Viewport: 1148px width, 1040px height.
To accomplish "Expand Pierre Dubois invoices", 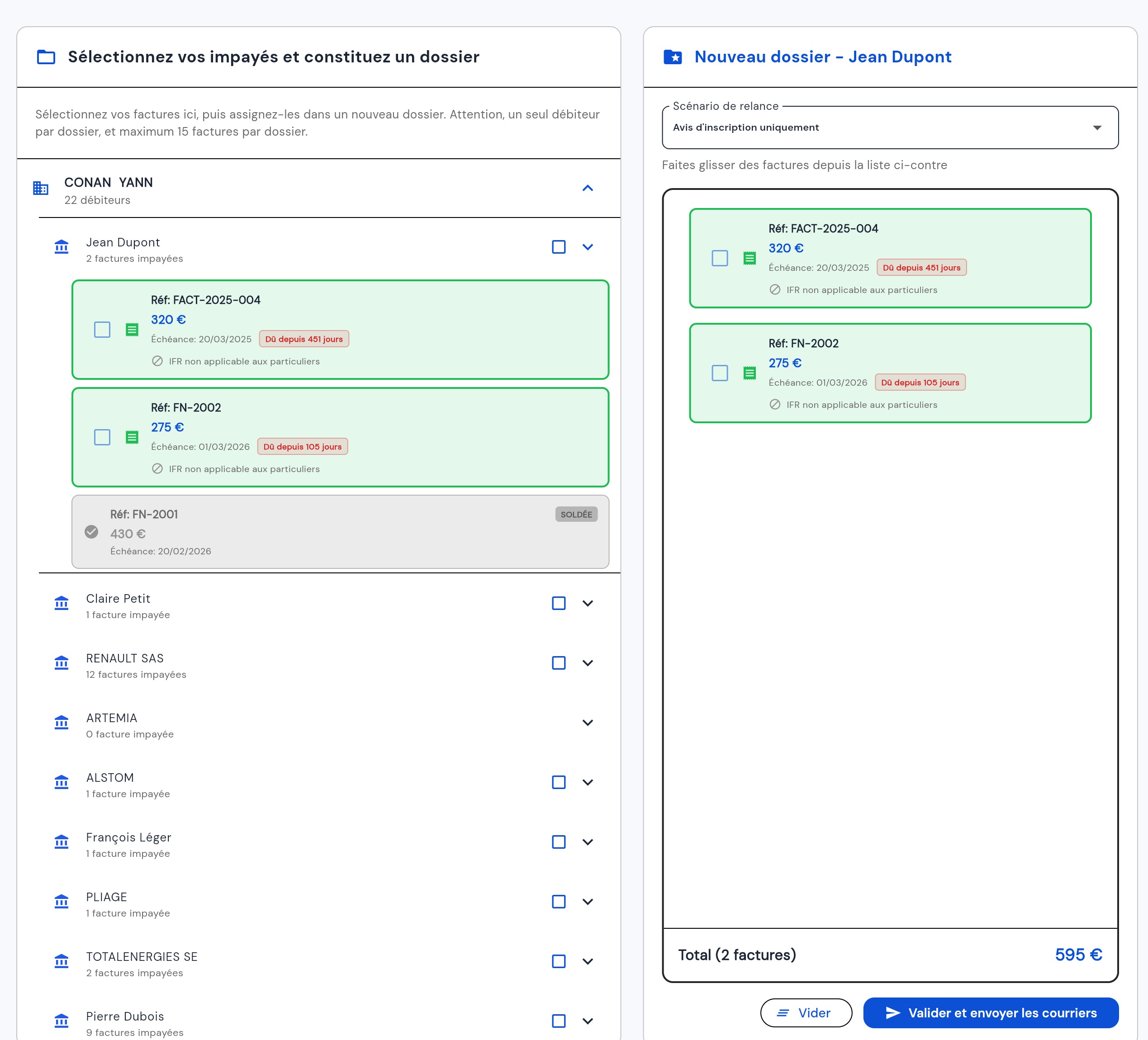I will (x=588, y=1021).
